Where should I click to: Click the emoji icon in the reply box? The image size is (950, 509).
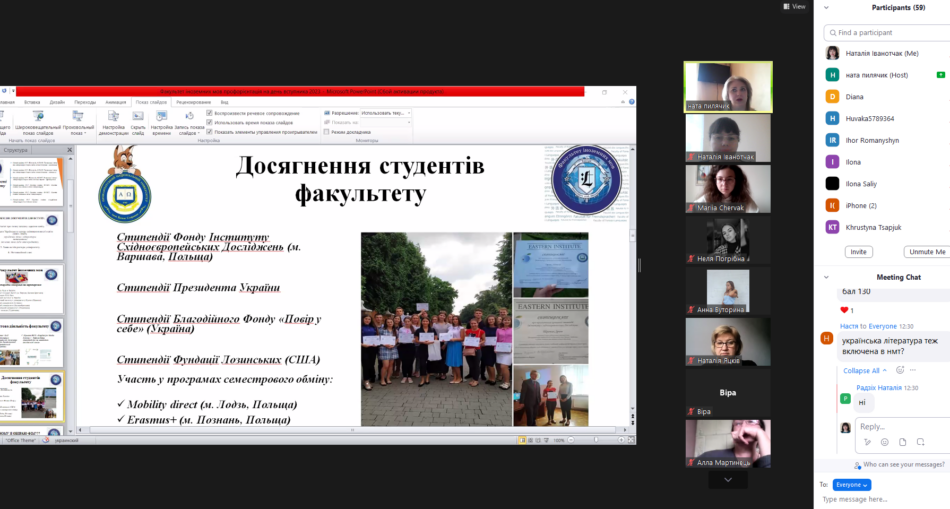pos(884,442)
